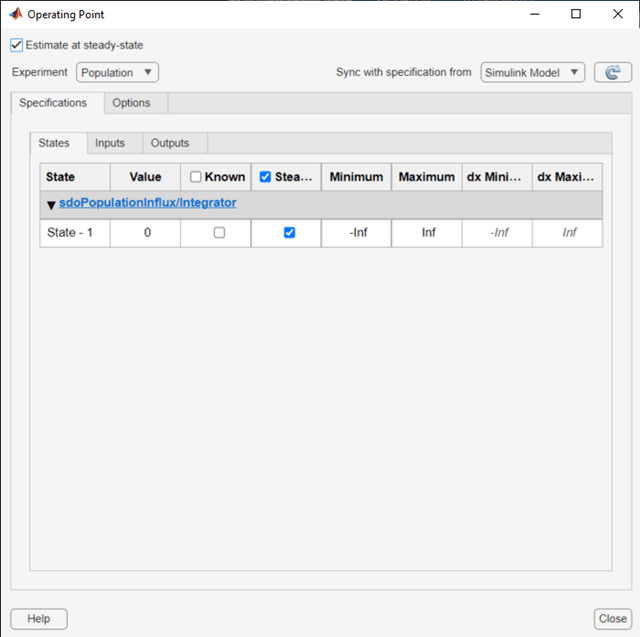Open the Outputs tab

click(170, 143)
